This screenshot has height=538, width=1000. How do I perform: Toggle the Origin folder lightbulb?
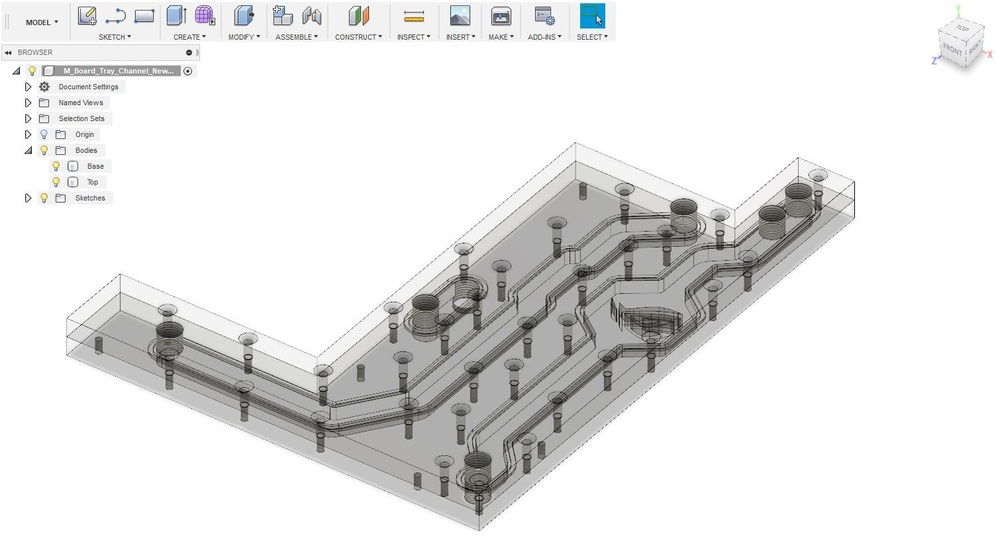[x=44, y=134]
